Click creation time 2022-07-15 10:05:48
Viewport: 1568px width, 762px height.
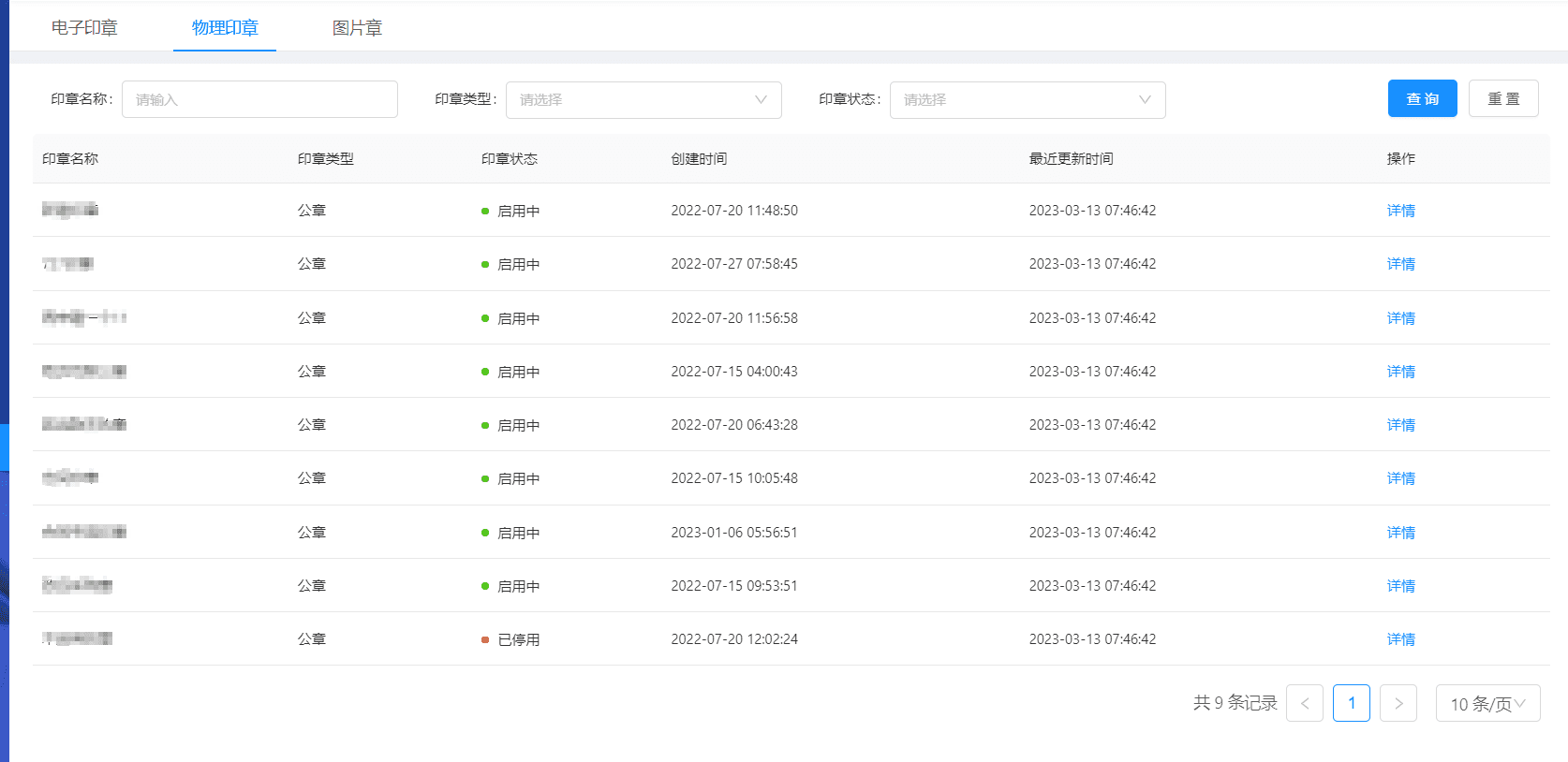[734, 478]
